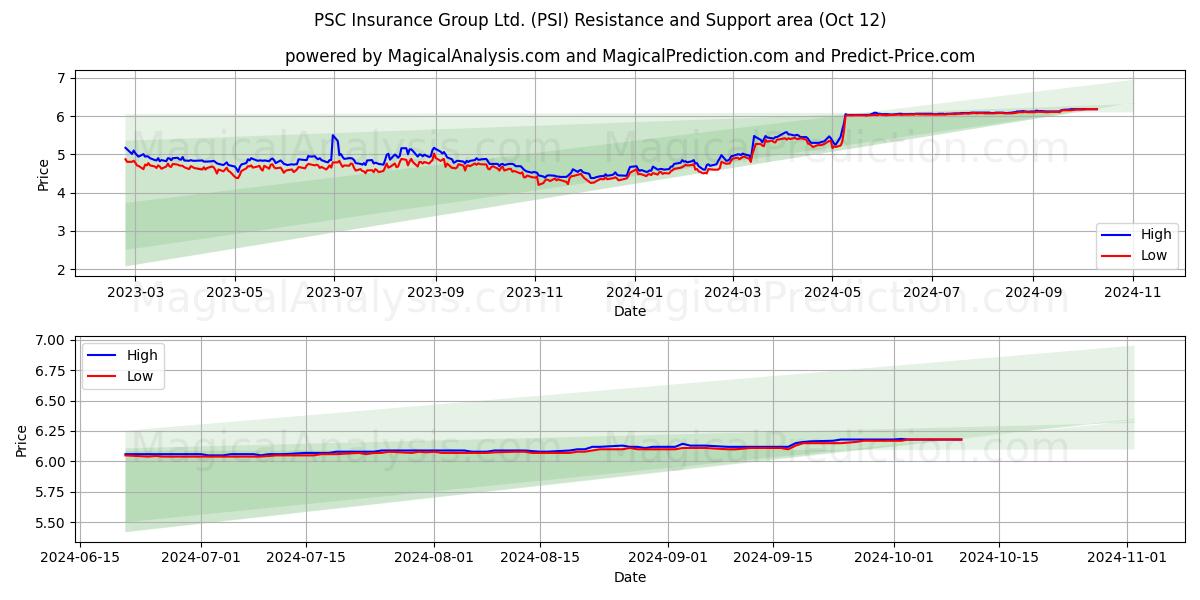Click the '2024-07-15' tick label

pos(305,557)
